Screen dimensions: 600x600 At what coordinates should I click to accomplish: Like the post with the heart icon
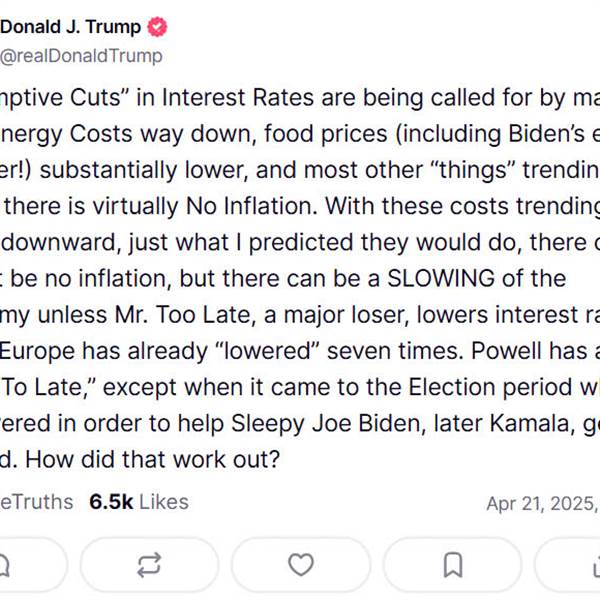coord(301,564)
